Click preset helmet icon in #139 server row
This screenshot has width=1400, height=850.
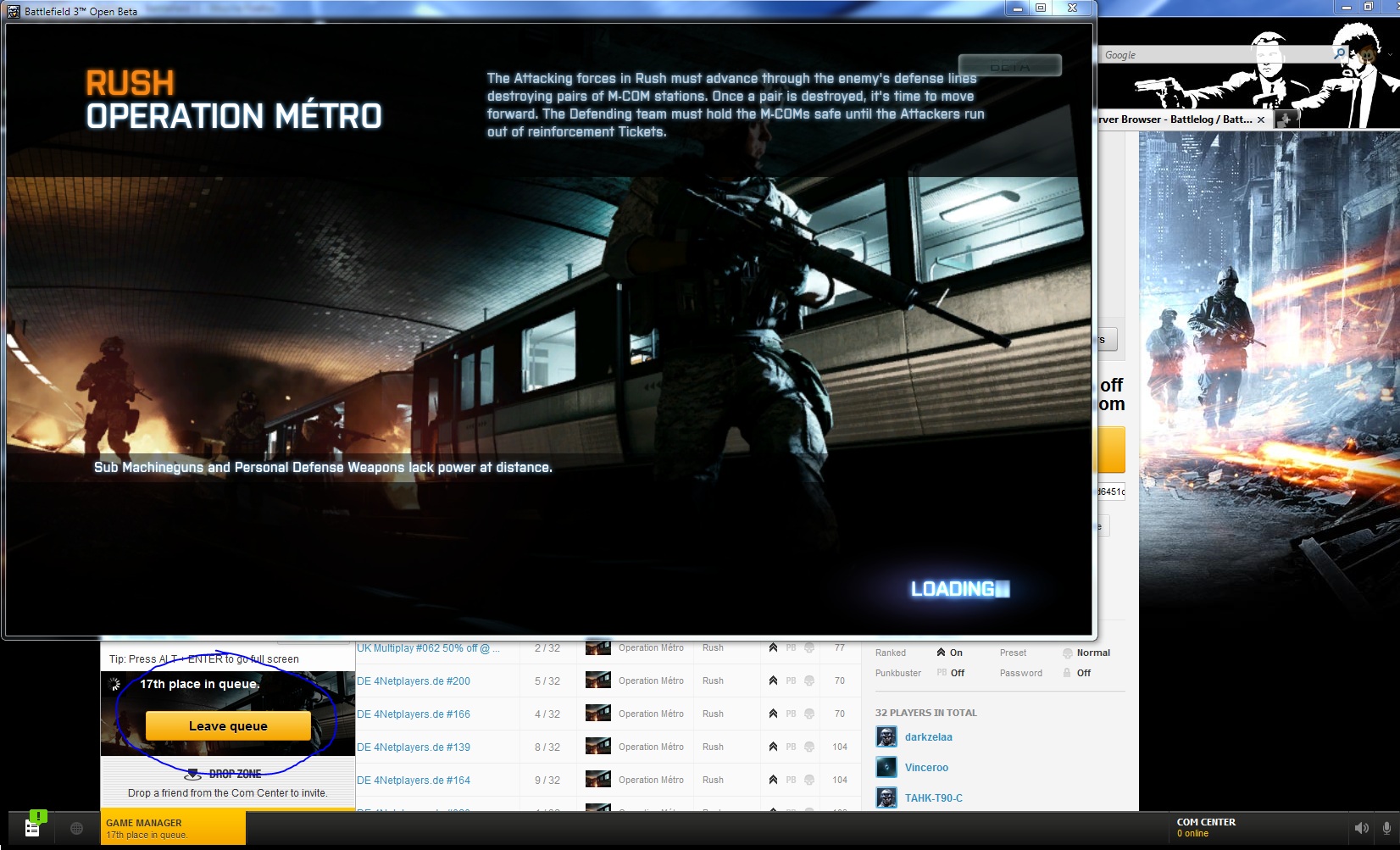809,747
